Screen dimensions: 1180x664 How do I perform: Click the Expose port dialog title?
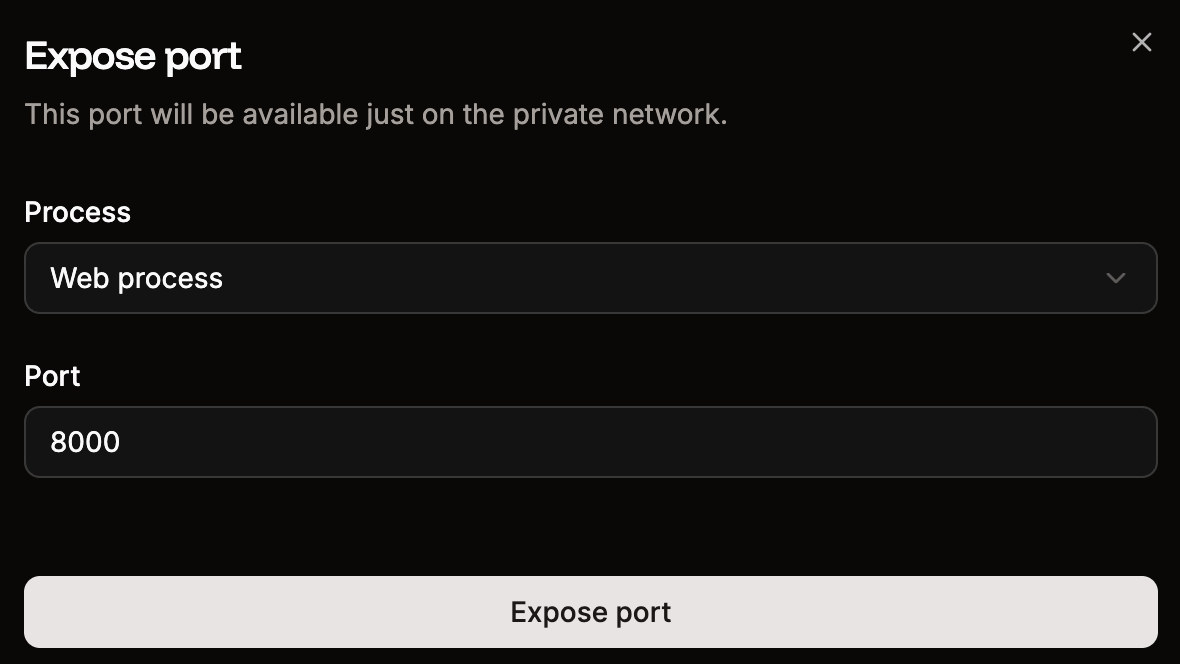[133, 56]
